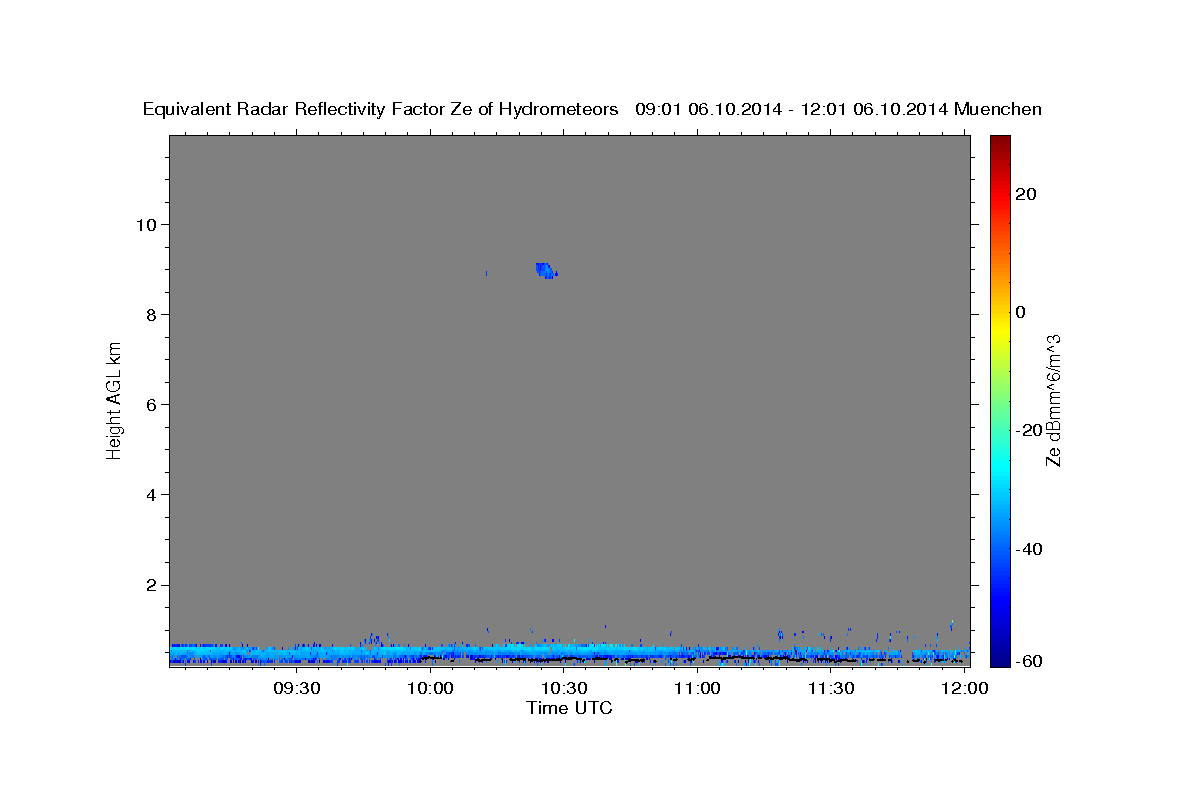
Task: Click the 11:30 time tick label
Action: (x=830, y=689)
